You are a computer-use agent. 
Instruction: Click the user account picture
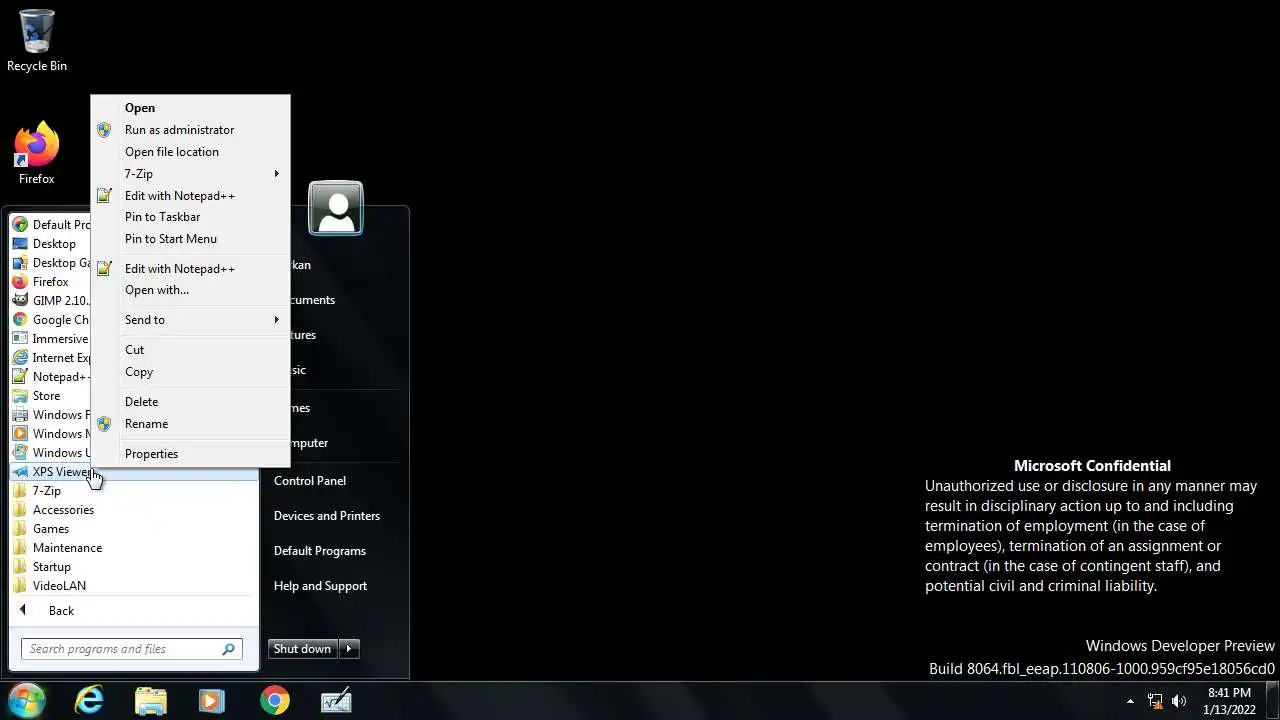[x=336, y=208]
